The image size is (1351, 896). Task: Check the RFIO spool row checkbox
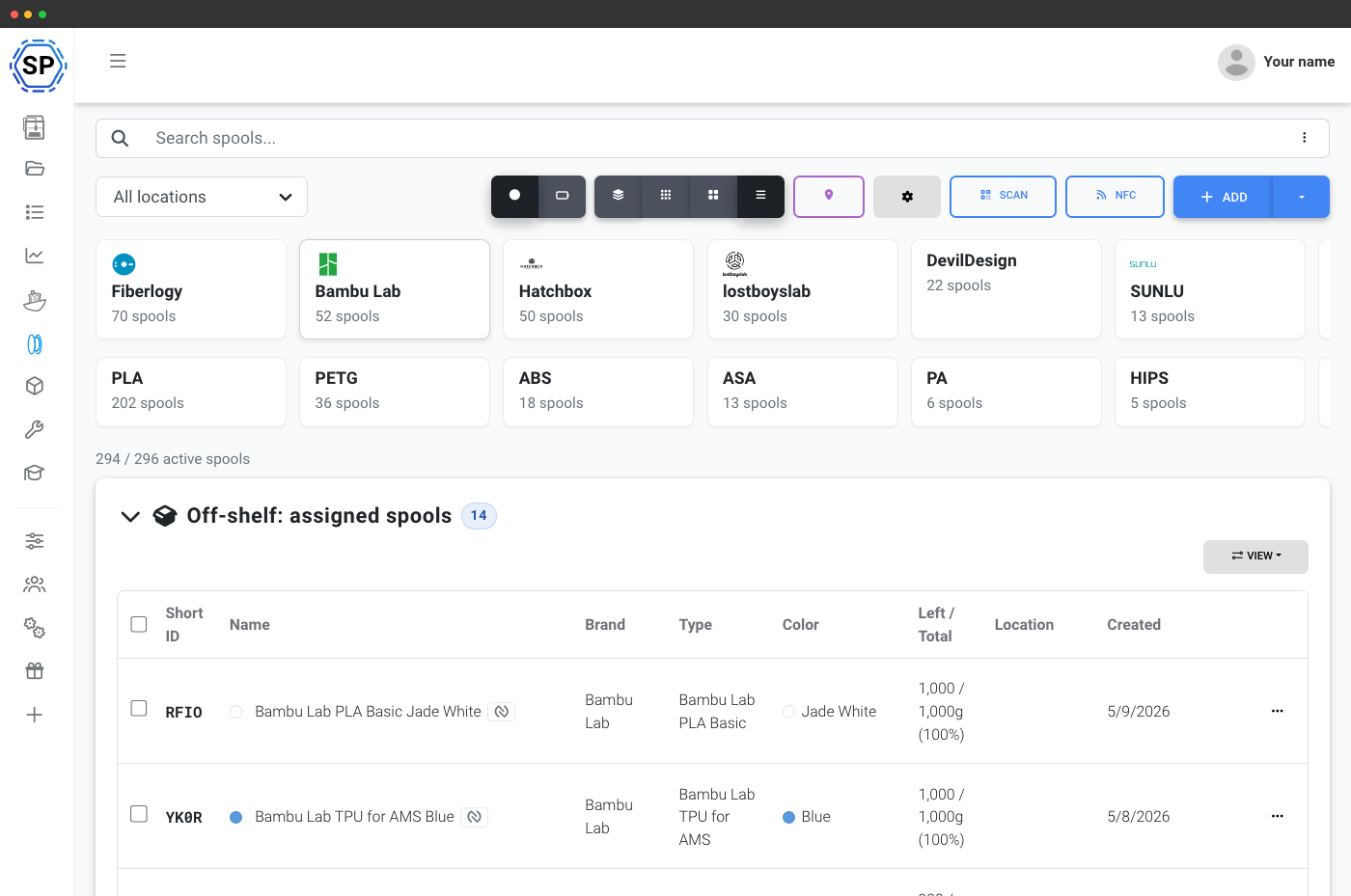click(x=139, y=708)
